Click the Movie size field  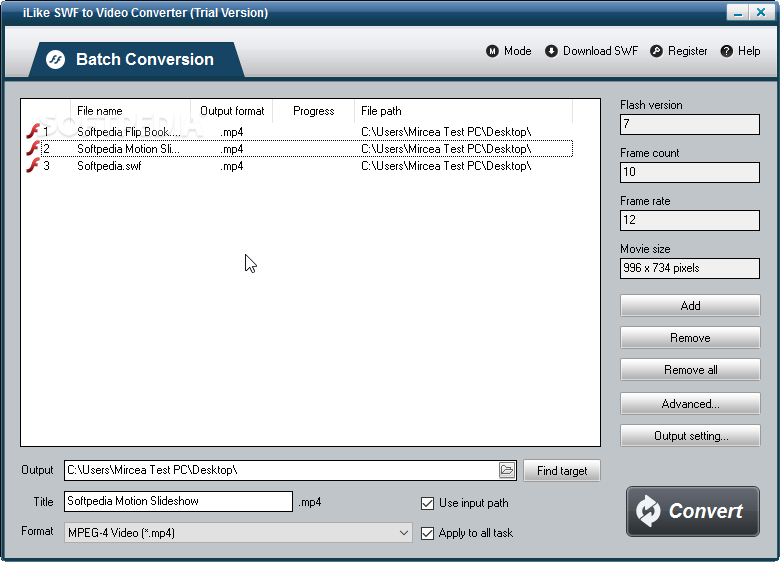(x=689, y=268)
